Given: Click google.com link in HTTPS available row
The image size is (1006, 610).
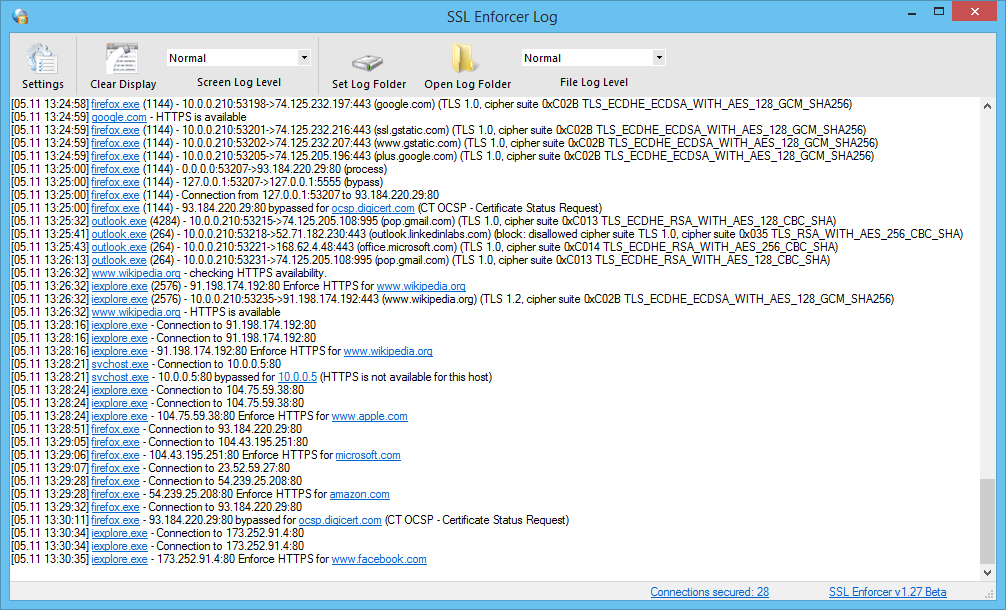Looking at the screenshot, I should point(119,117).
